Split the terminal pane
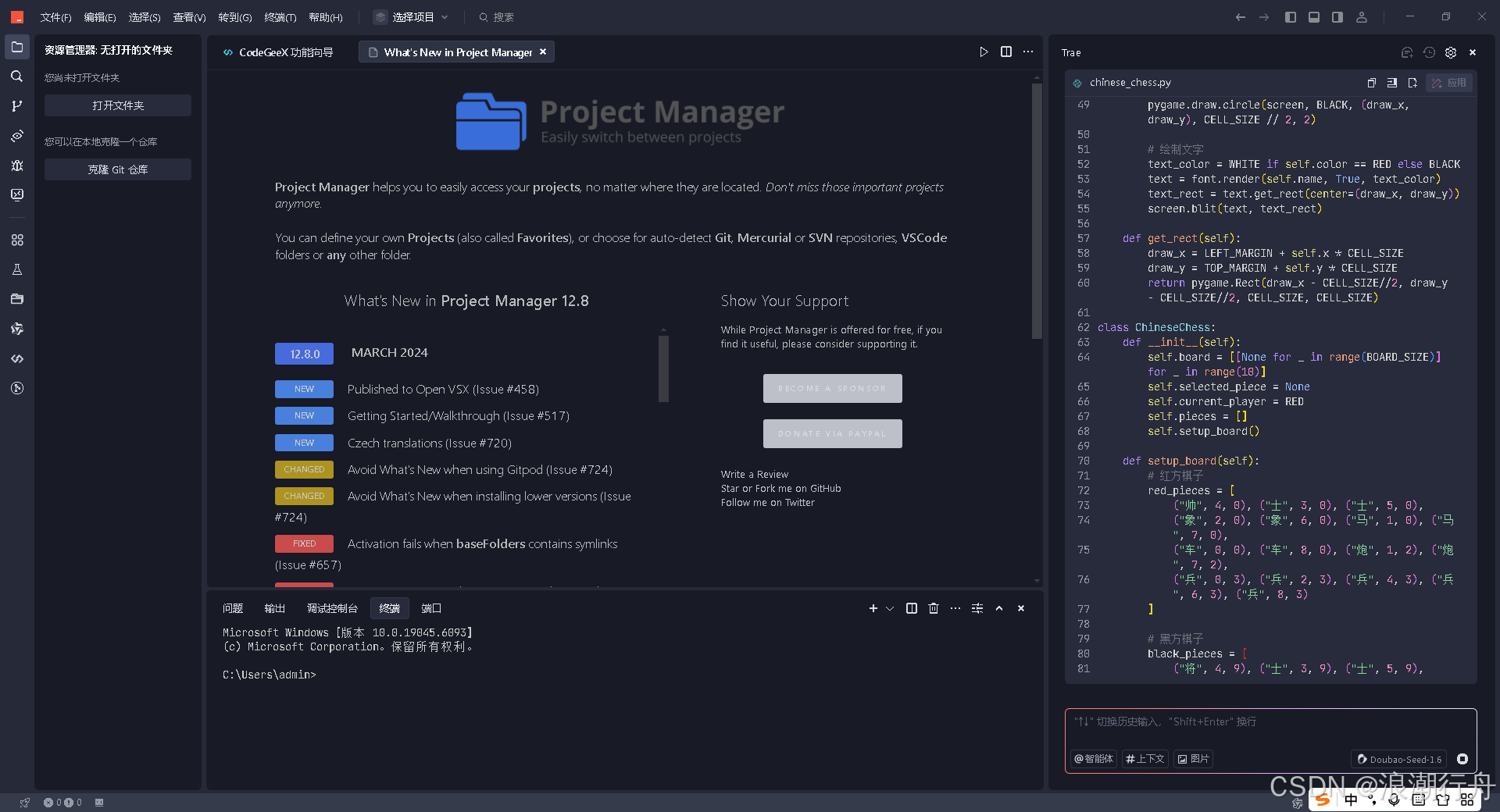 coord(912,608)
